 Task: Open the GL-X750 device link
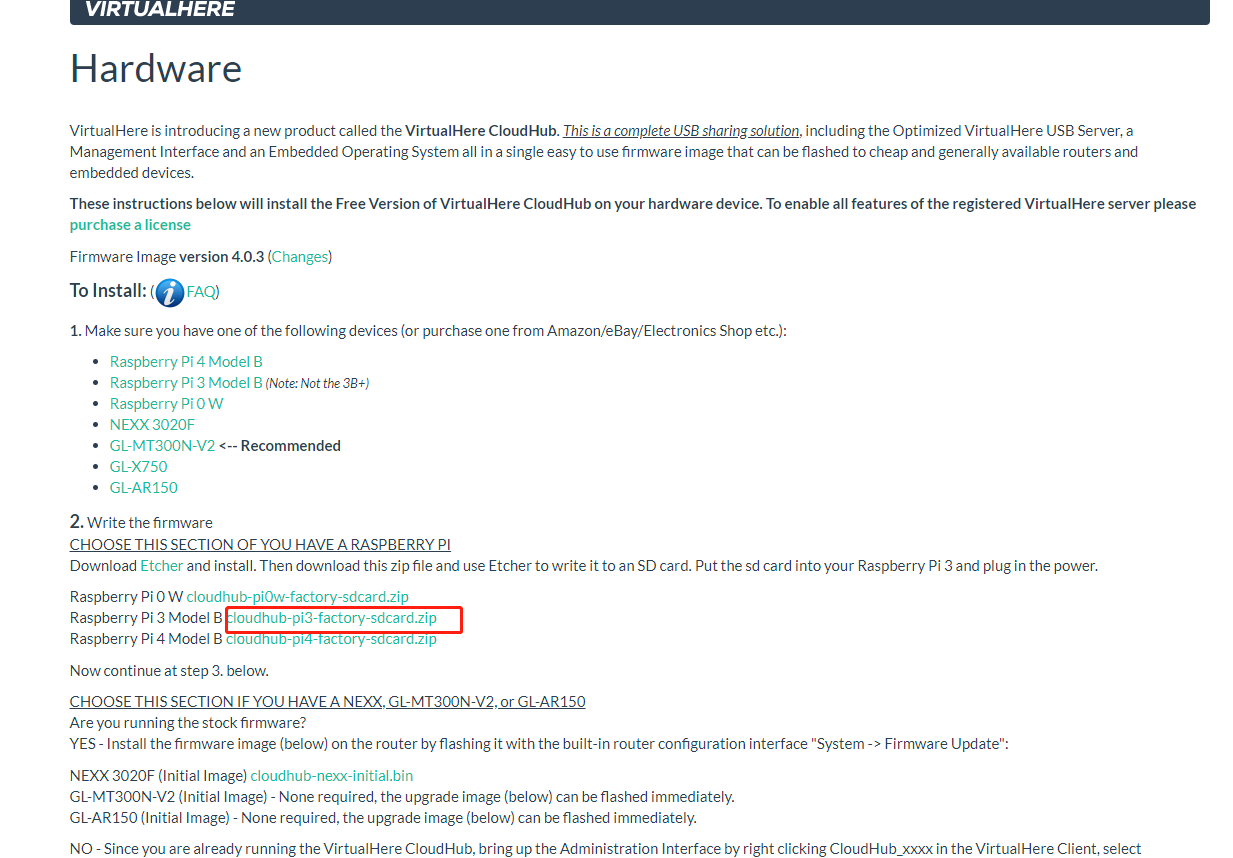pyautogui.click(x=139, y=467)
